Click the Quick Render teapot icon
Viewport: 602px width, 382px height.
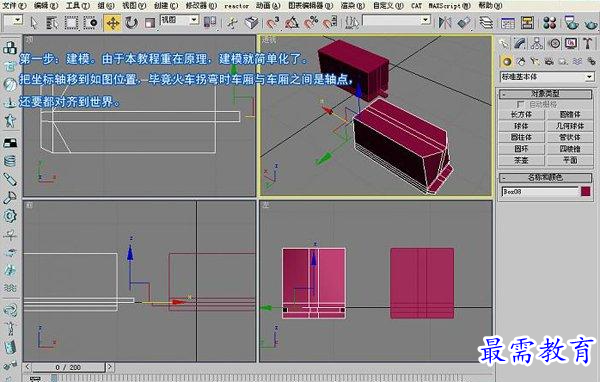tap(591, 24)
